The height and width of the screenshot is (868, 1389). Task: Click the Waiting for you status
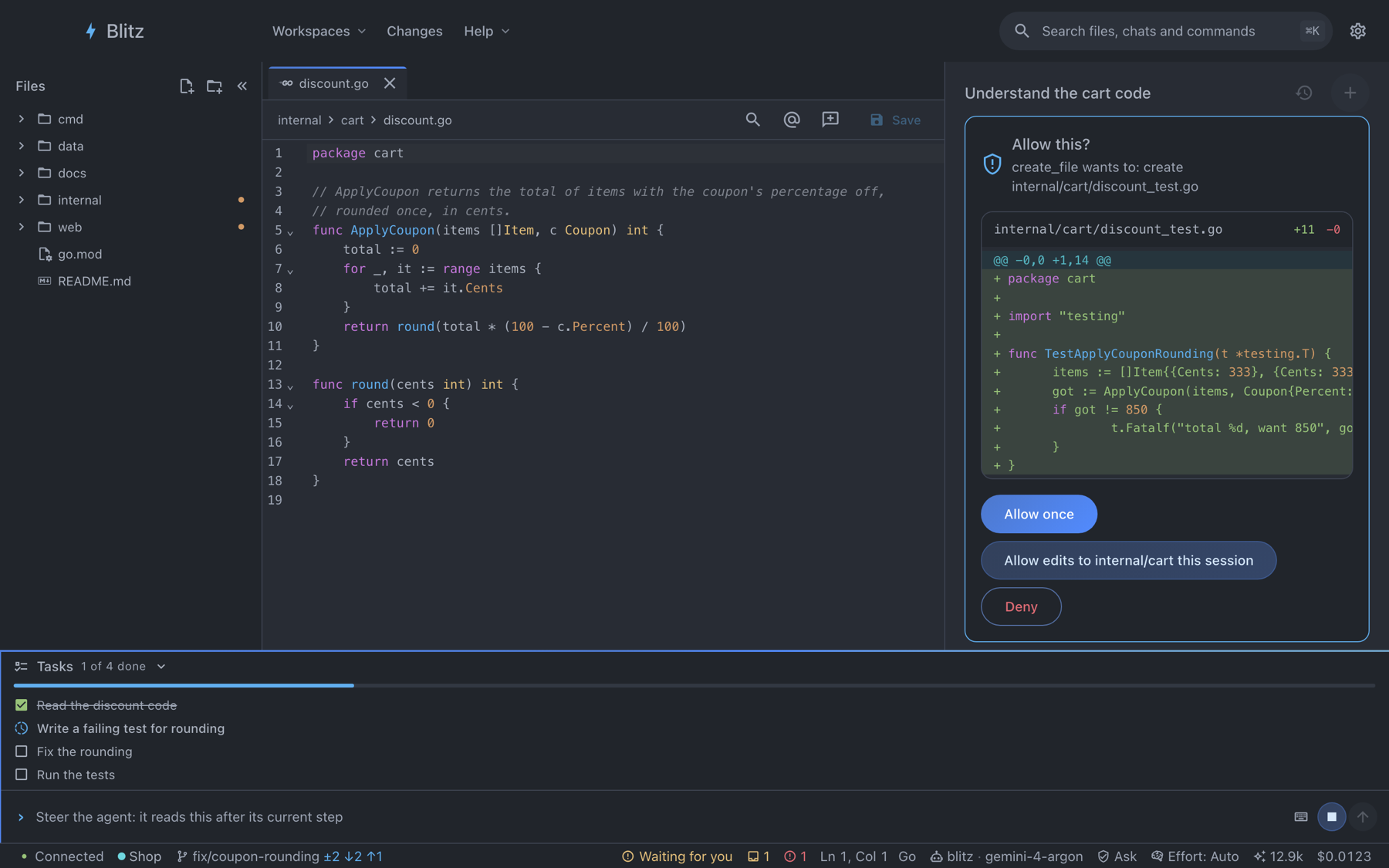pyautogui.click(x=677, y=856)
